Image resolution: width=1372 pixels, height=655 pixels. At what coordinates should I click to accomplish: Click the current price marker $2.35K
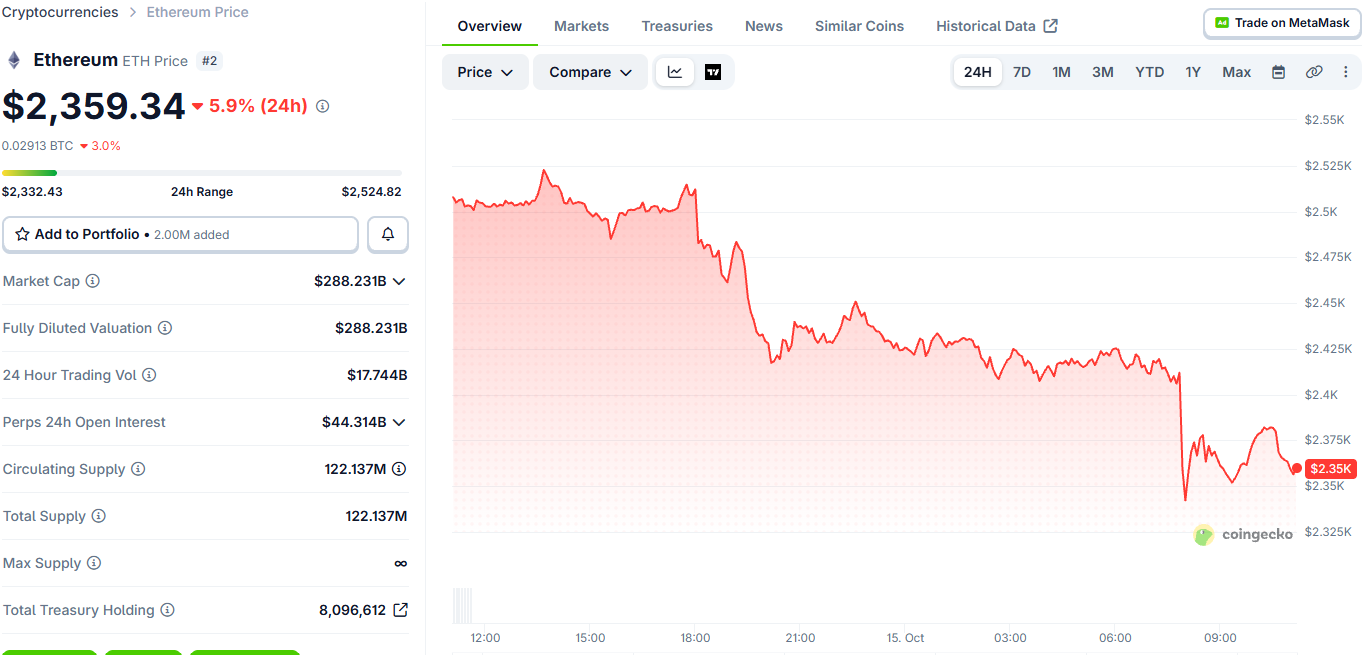[1331, 468]
